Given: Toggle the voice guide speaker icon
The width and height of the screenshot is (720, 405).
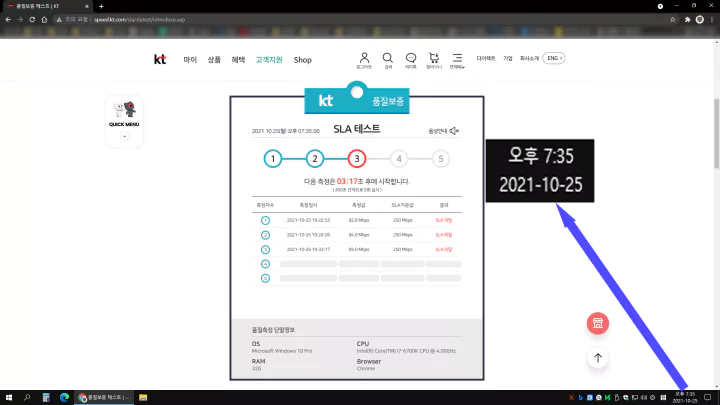Looking at the screenshot, I should point(454,131).
